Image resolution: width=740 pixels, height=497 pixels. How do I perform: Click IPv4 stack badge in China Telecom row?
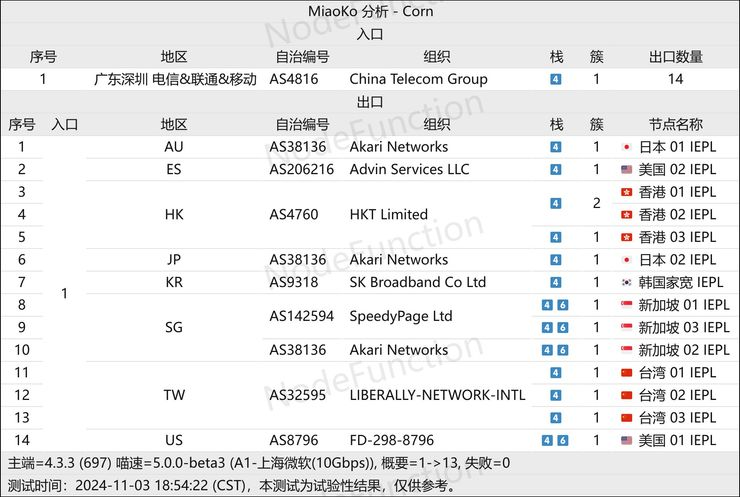tap(555, 79)
